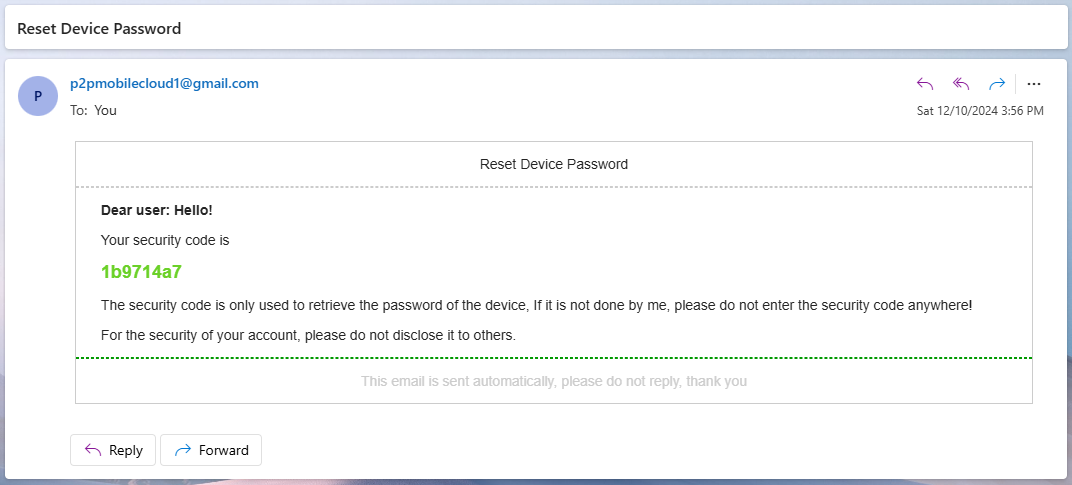Click the Forward button below the message
This screenshot has height=485, width=1072.
pyautogui.click(x=211, y=450)
